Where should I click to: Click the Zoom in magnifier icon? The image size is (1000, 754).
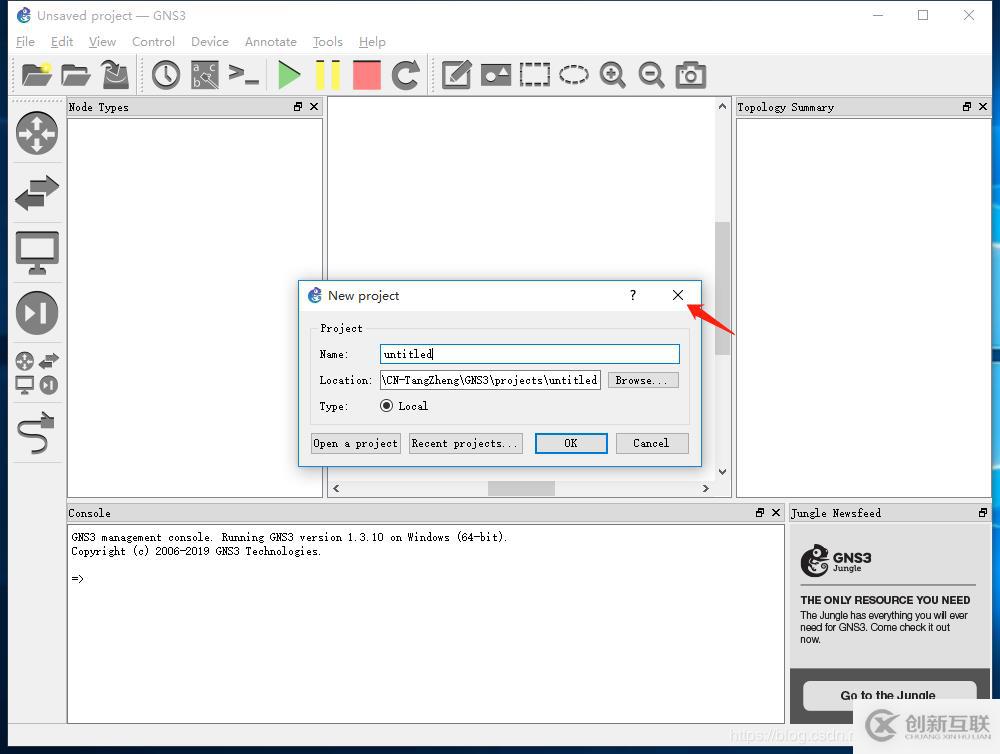(612, 75)
